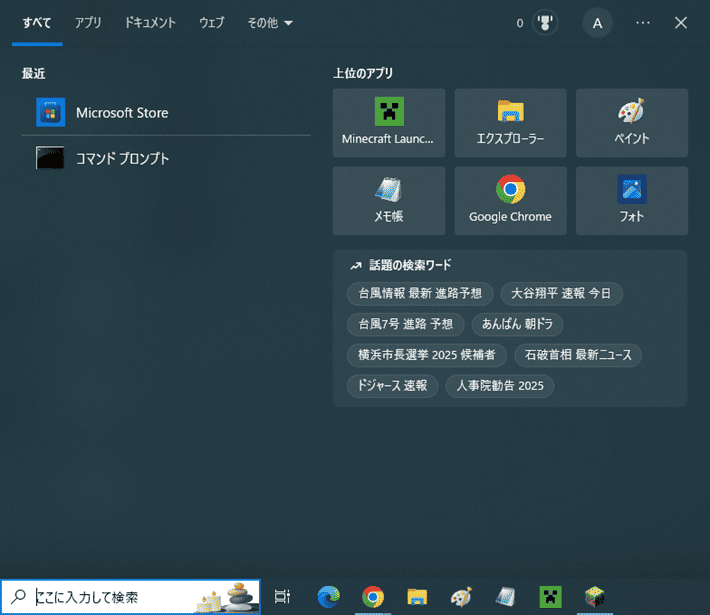710x615 pixels.
Task: Click the 上位のアプリ heading
Action: [363, 73]
